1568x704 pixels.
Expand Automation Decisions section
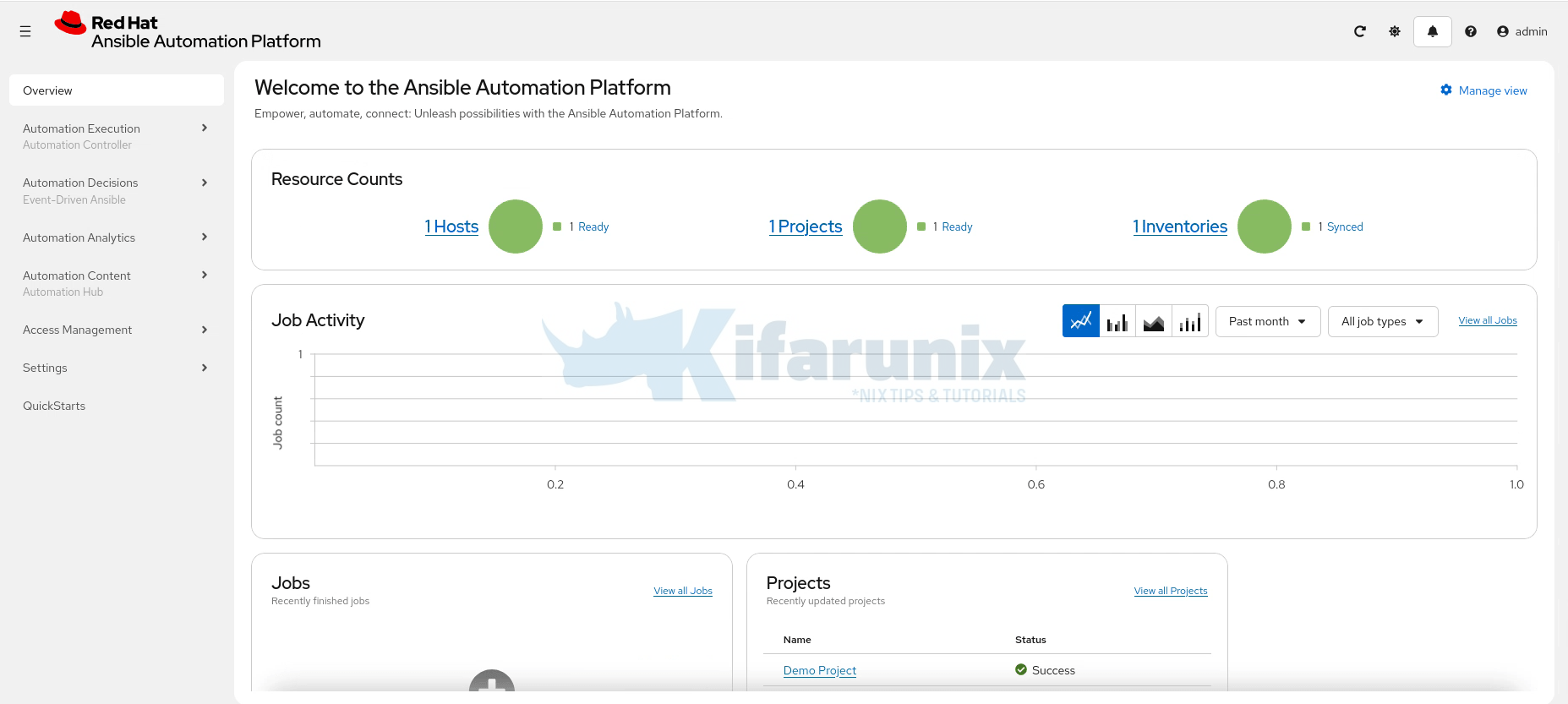[x=117, y=191]
